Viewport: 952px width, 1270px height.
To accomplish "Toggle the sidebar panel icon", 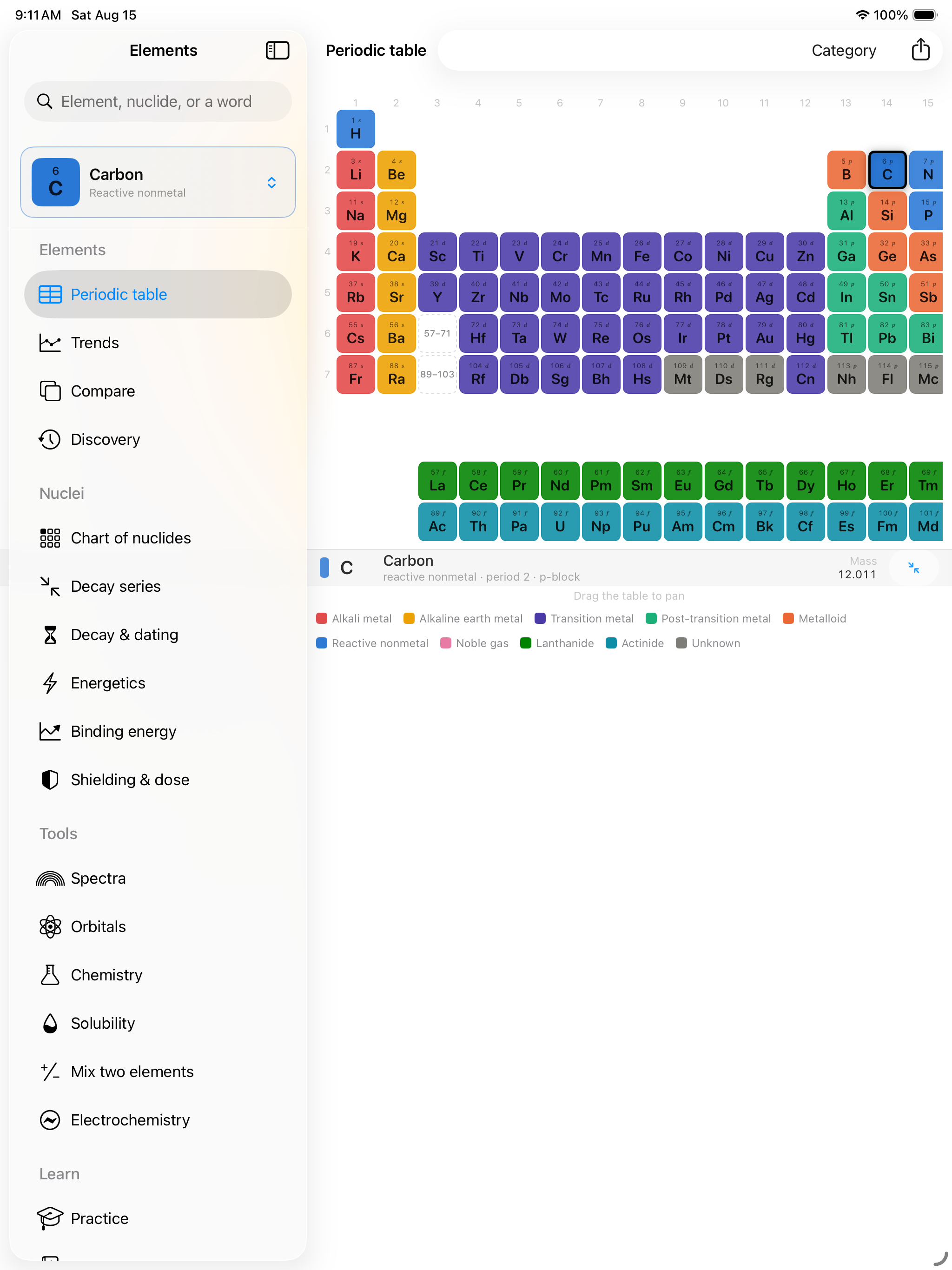I will [278, 51].
